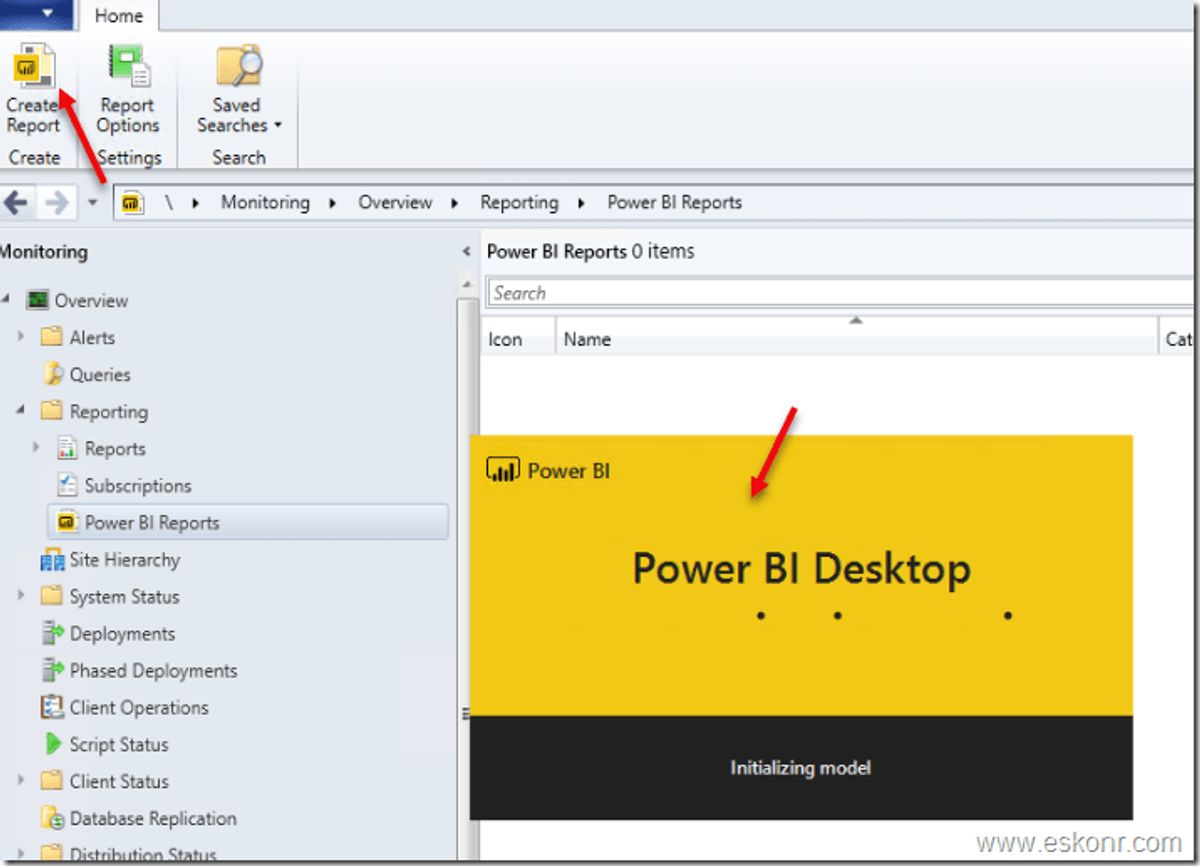Expand the arrow after Overview breadcrumb
1200x866 pixels.
click(x=455, y=203)
